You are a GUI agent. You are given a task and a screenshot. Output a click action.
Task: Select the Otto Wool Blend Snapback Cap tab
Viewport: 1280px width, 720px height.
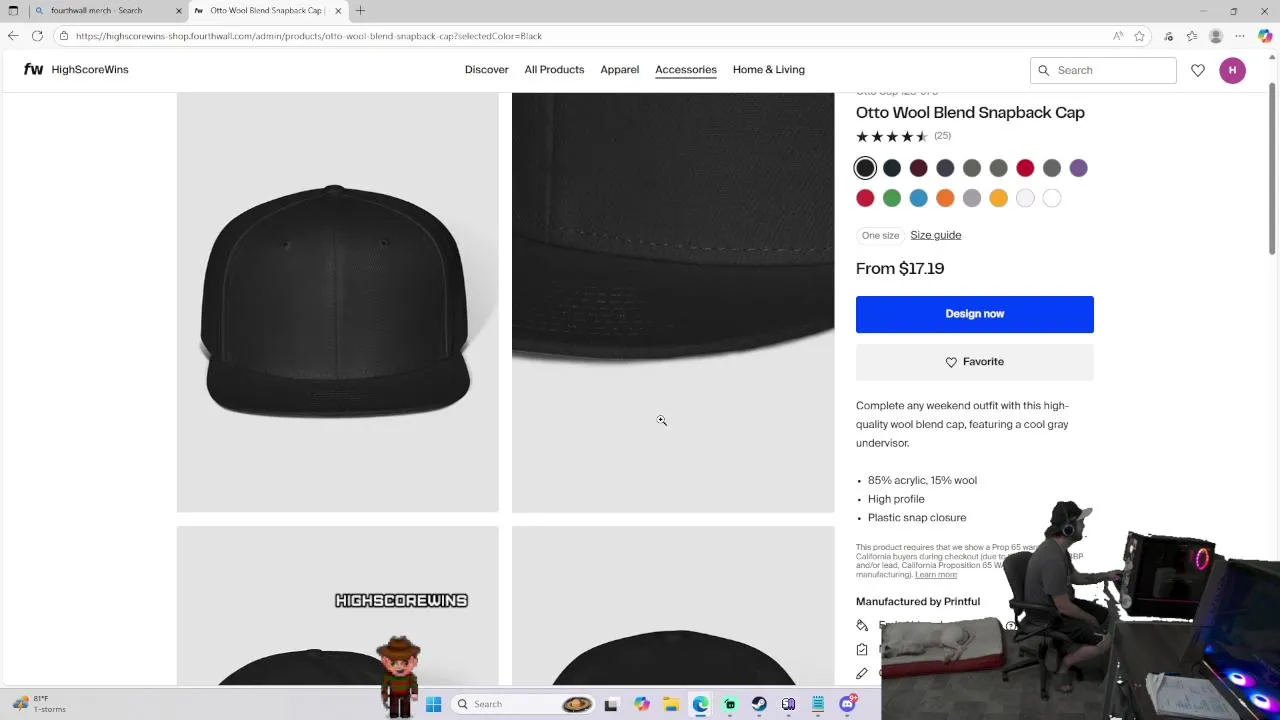pos(266,11)
